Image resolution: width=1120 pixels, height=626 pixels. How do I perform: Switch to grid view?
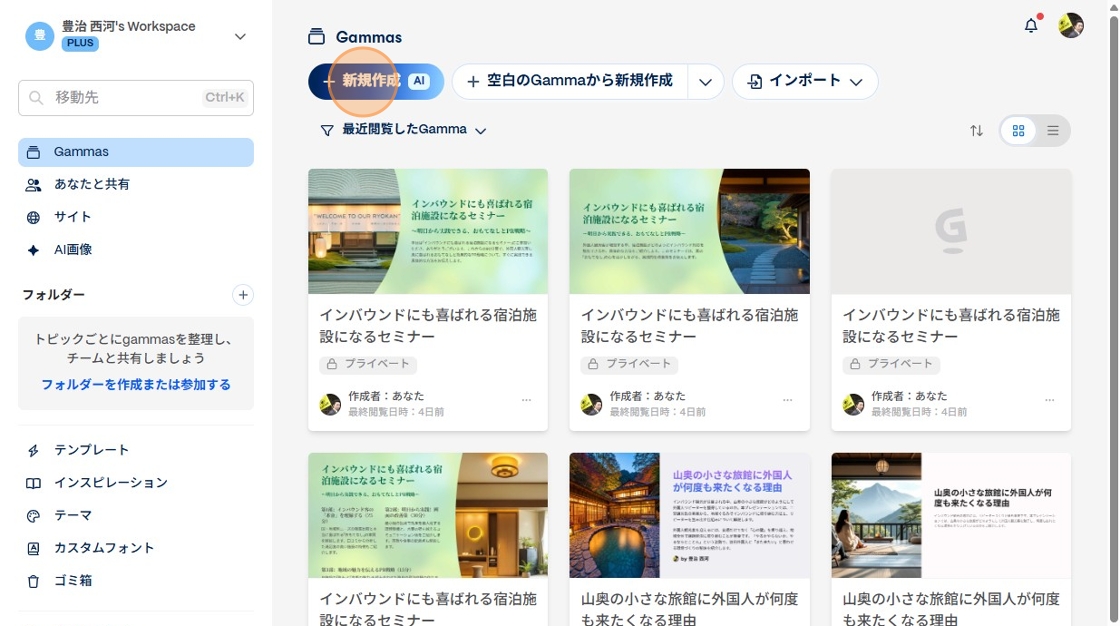(x=1019, y=131)
